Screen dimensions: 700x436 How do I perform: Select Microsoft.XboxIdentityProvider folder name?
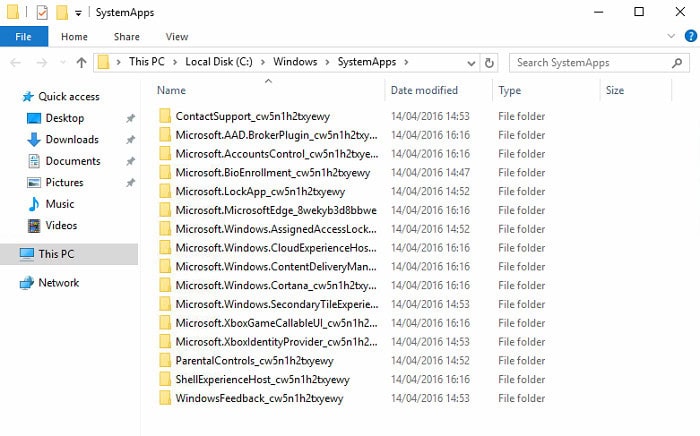(276, 342)
